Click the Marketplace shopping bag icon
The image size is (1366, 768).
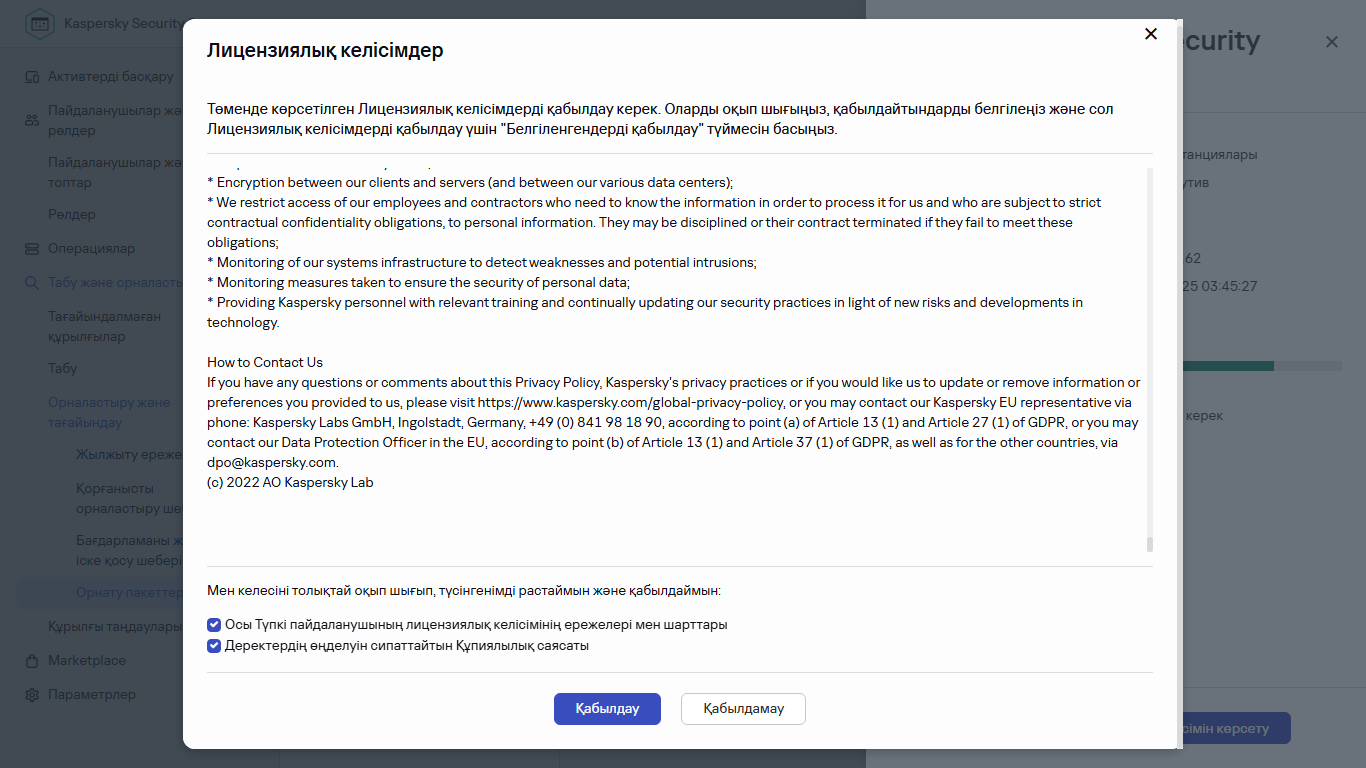coord(32,661)
